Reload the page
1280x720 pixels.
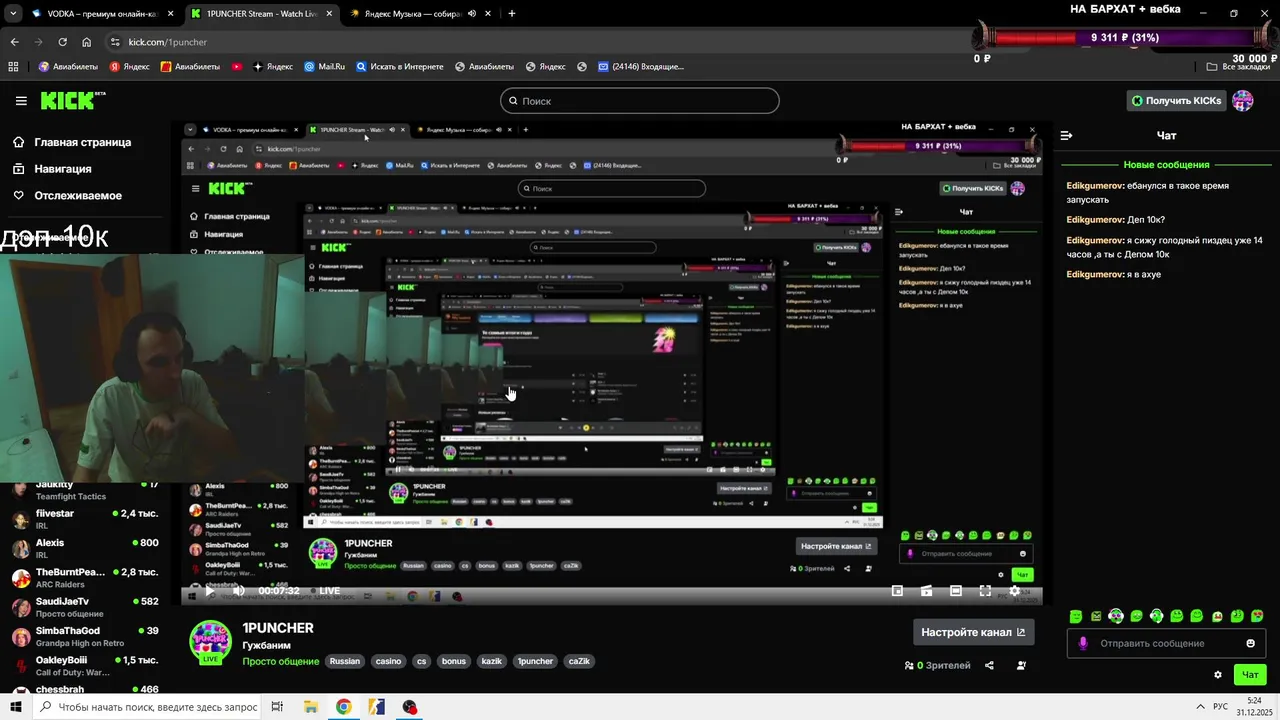point(62,42)
